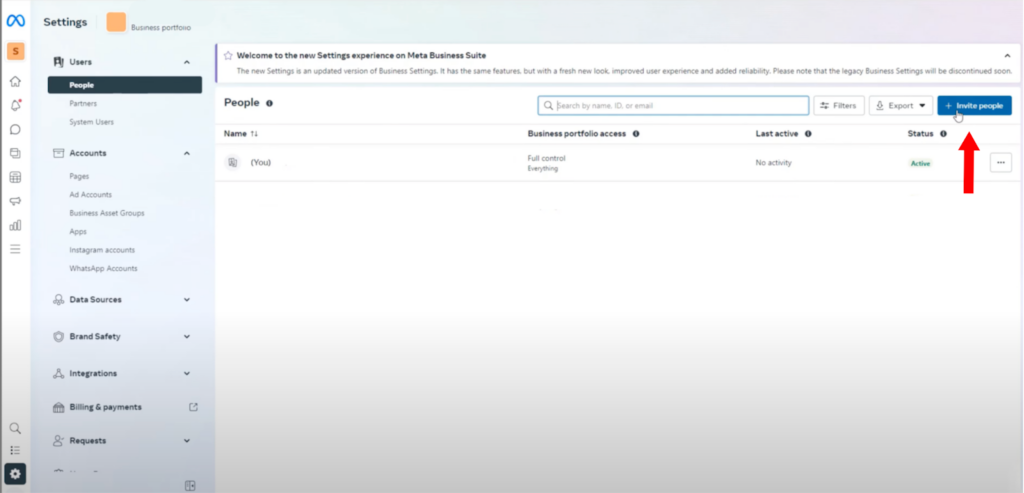Click info icon next to People heading
Image resolution: width=1024 pixels, height=493 pixels.
tap(270, 103)
